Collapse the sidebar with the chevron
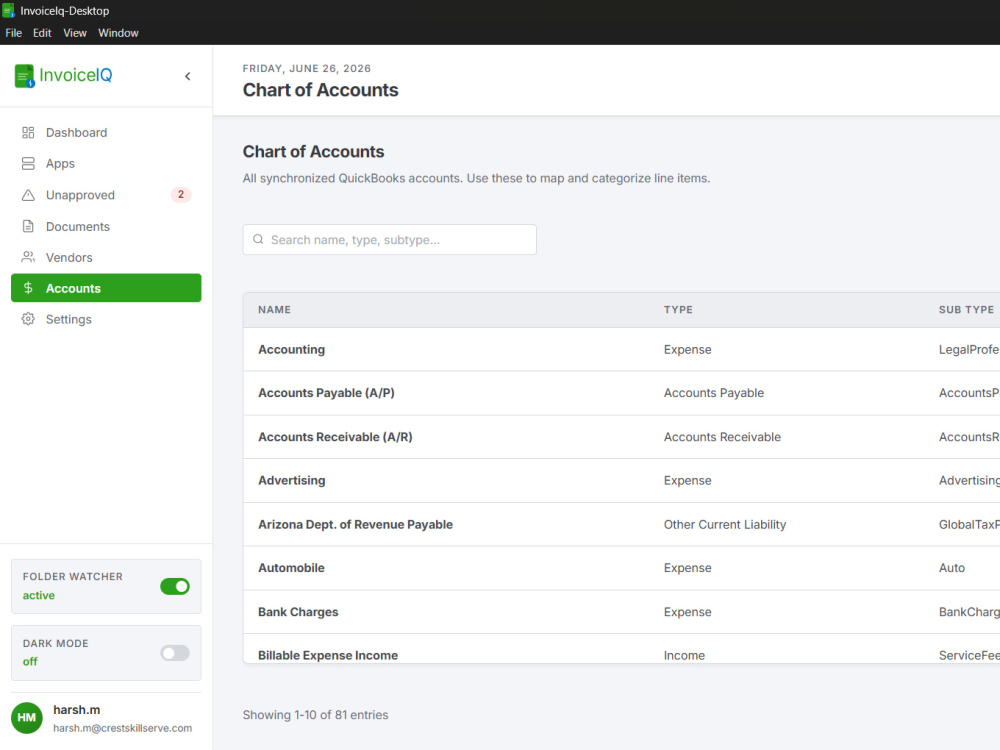Screen dimensions: 1000x750 point(188,76)
